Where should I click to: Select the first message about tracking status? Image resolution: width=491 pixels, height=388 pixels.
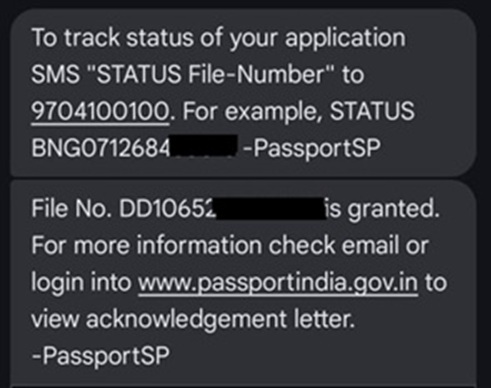pos(243,92)
